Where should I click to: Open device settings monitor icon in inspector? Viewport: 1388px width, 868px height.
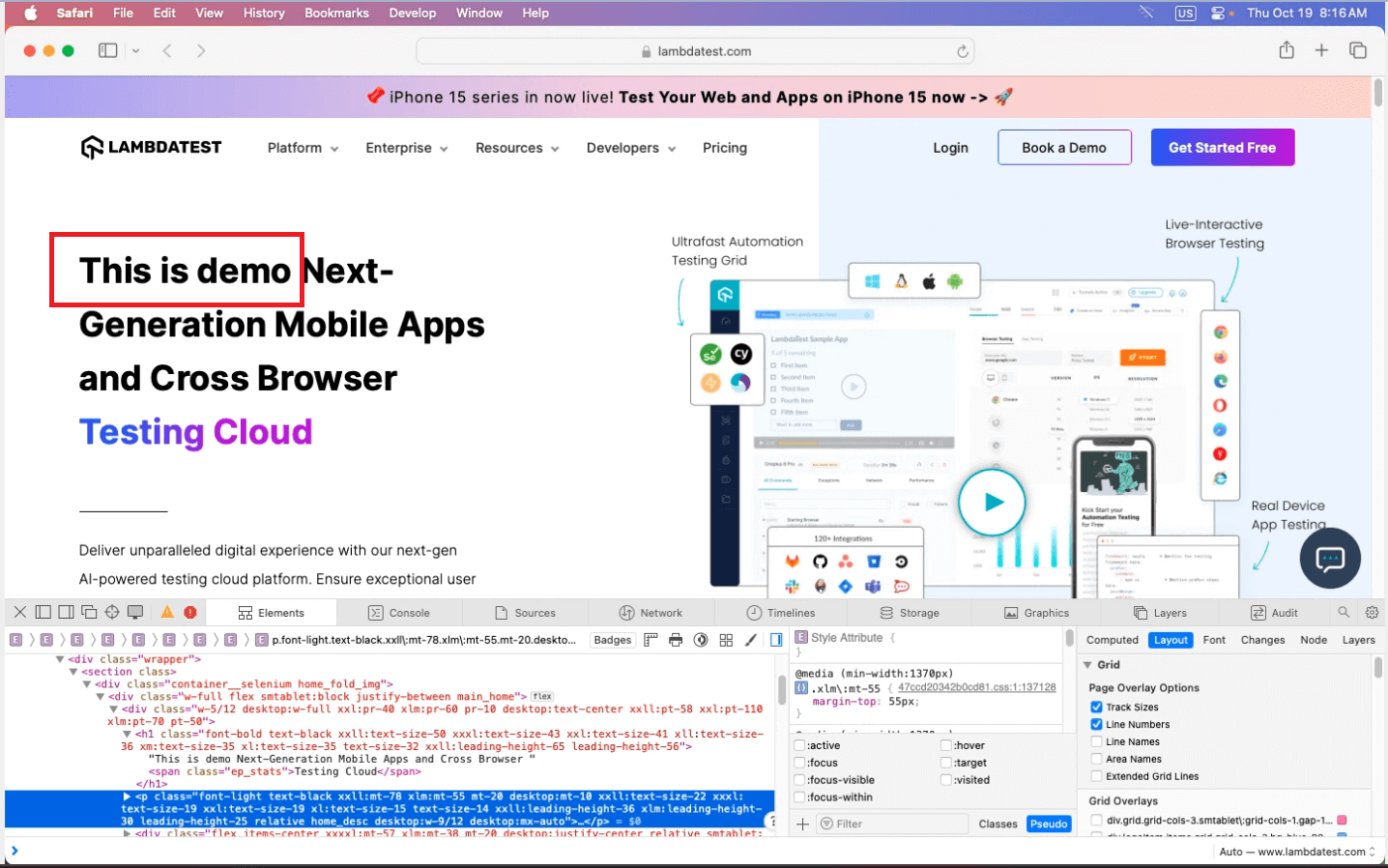click(x=135, y=612)
